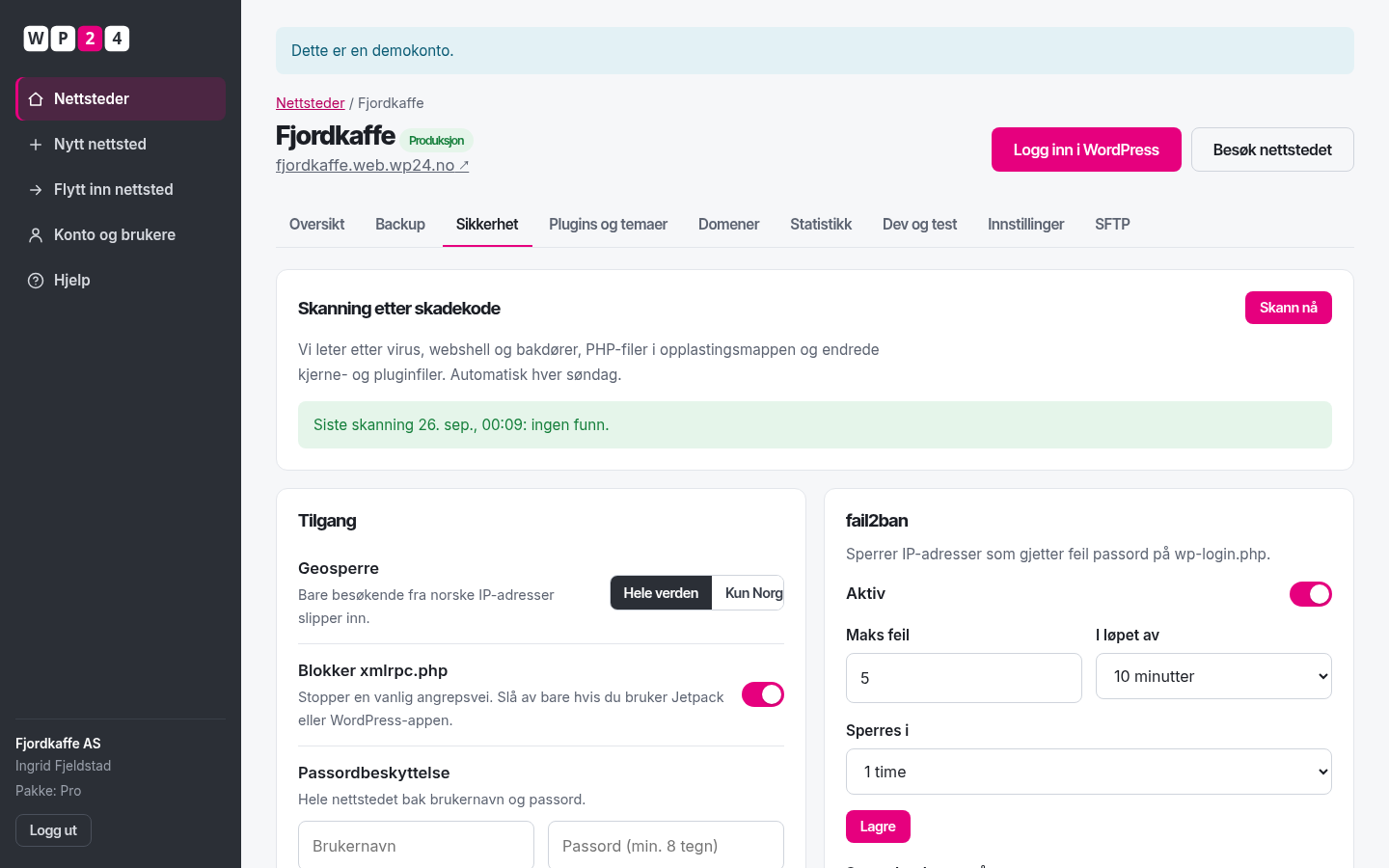Disable the fail2ban Aktiv toggle
Viewport: 1389px width, 868px height.
click(x=1310, y=594)
